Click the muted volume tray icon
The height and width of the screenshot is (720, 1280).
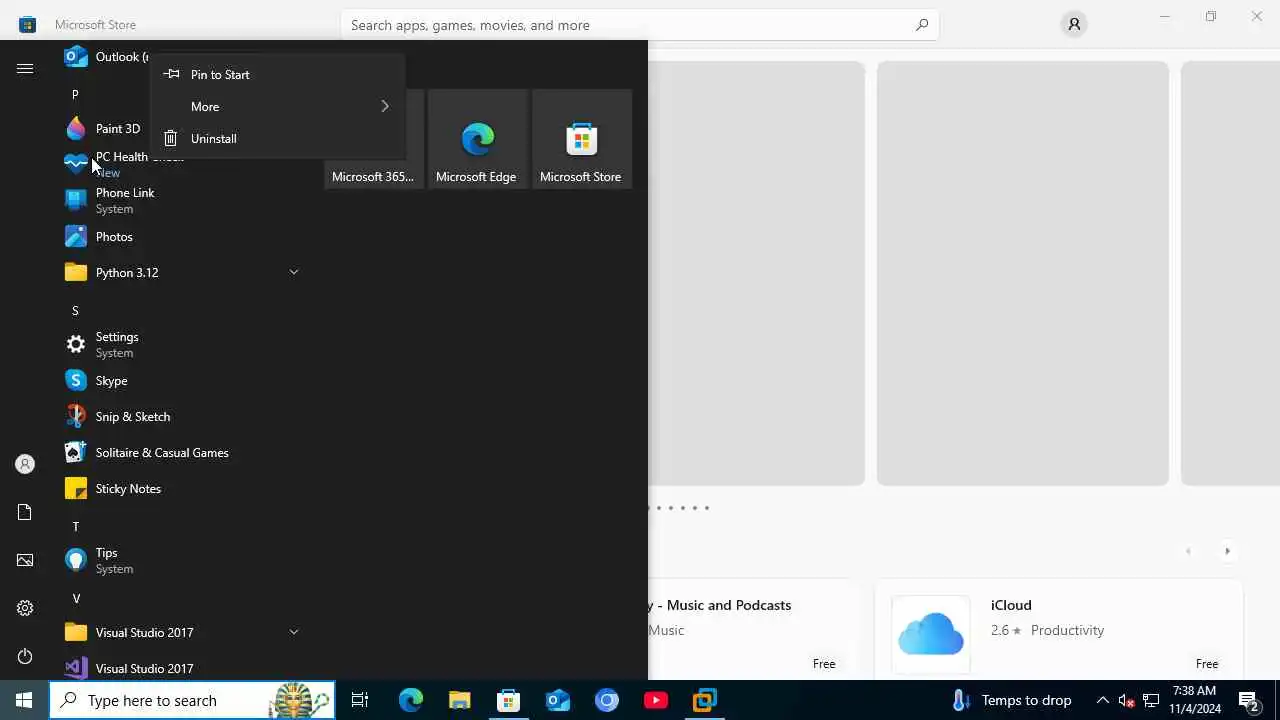click(x=1126, y=700)
